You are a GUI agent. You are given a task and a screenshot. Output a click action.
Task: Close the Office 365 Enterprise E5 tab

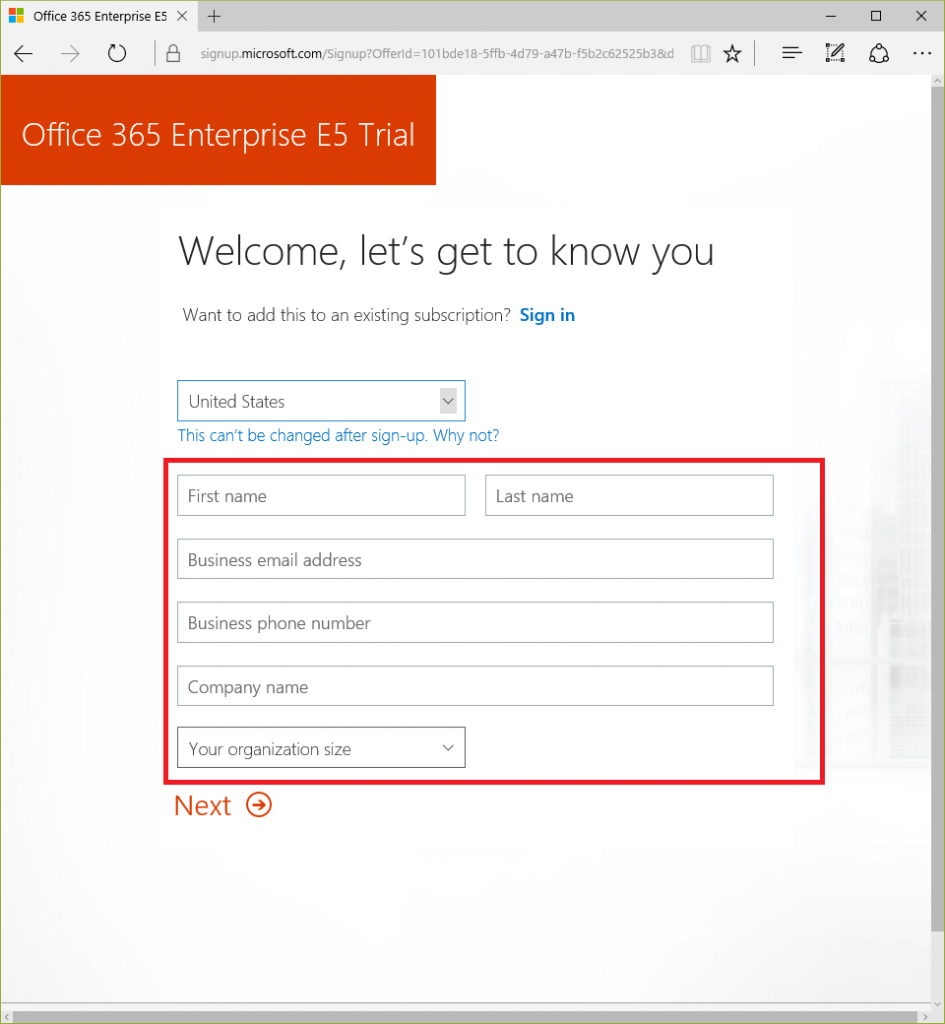point(182,16)
